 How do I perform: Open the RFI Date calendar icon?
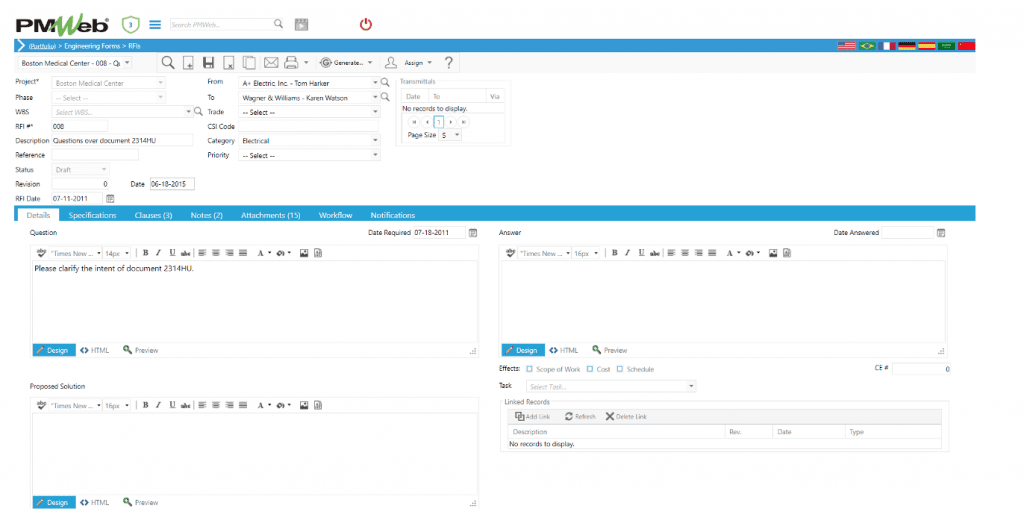pyautogui.click(x=110, y=198)
